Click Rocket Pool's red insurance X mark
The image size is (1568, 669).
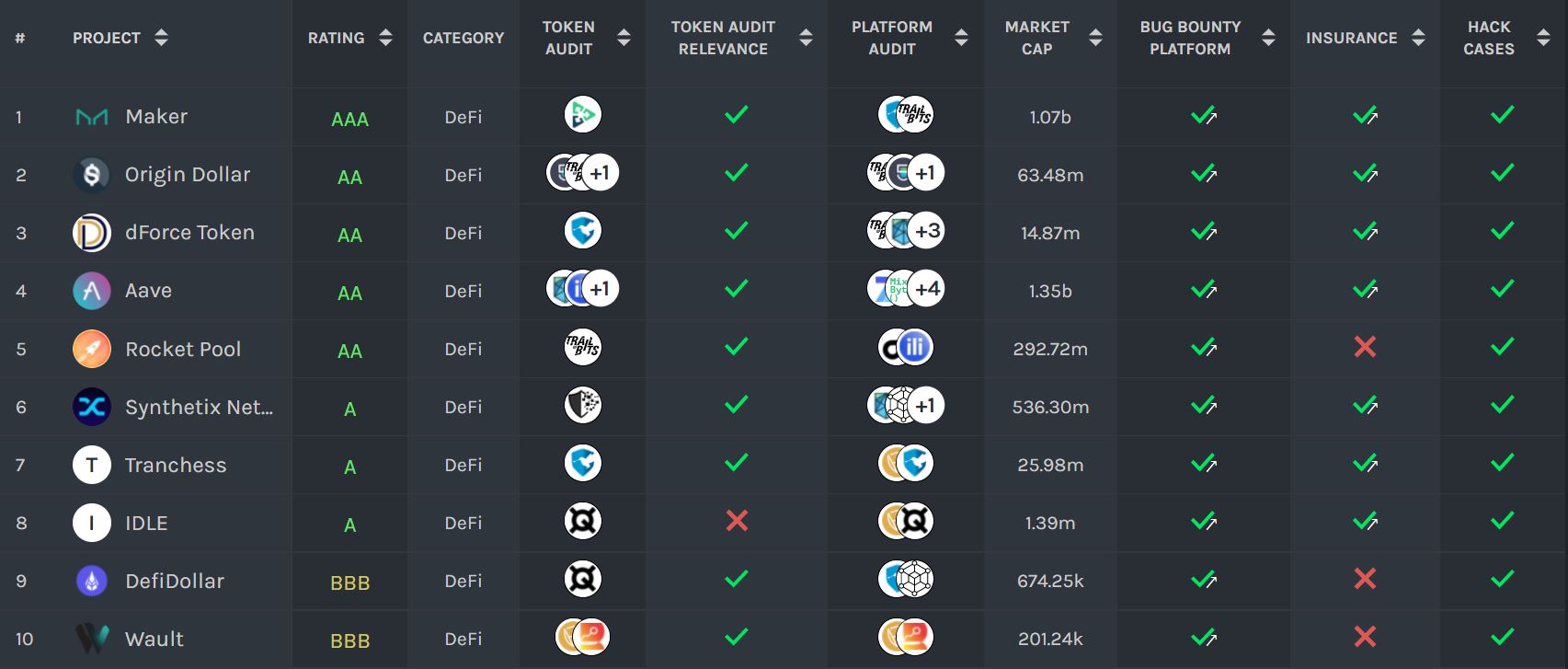[1365, 347]
